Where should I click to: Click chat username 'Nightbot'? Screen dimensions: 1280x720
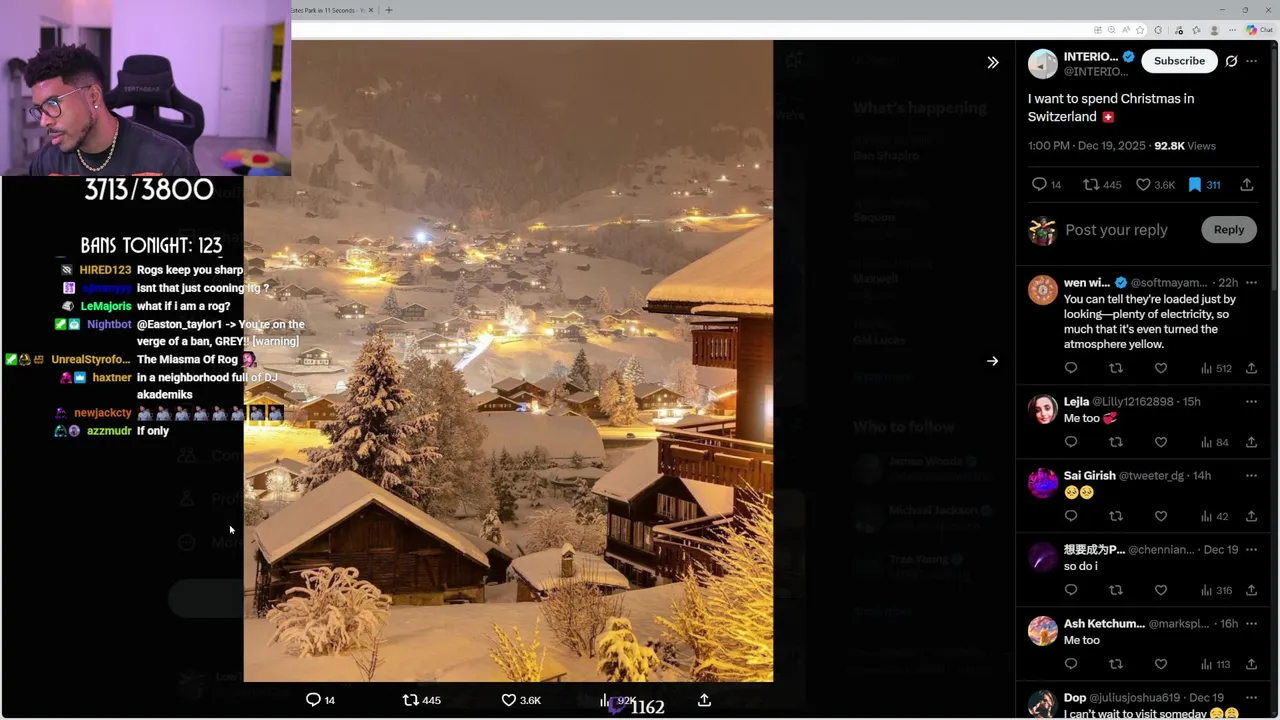pos(109,324)
